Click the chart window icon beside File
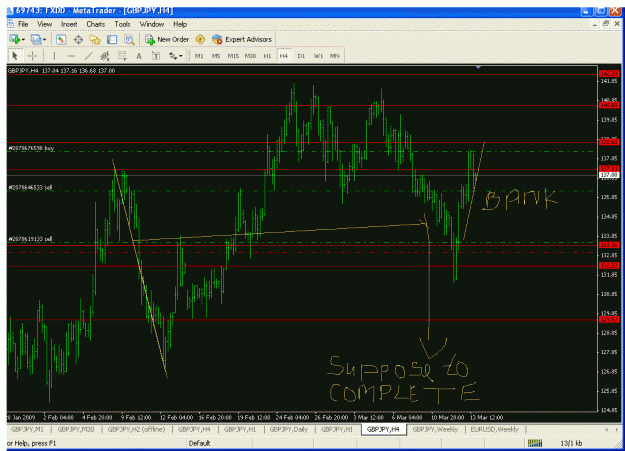This screenshot has height=451, width=625. click(11, 24)
